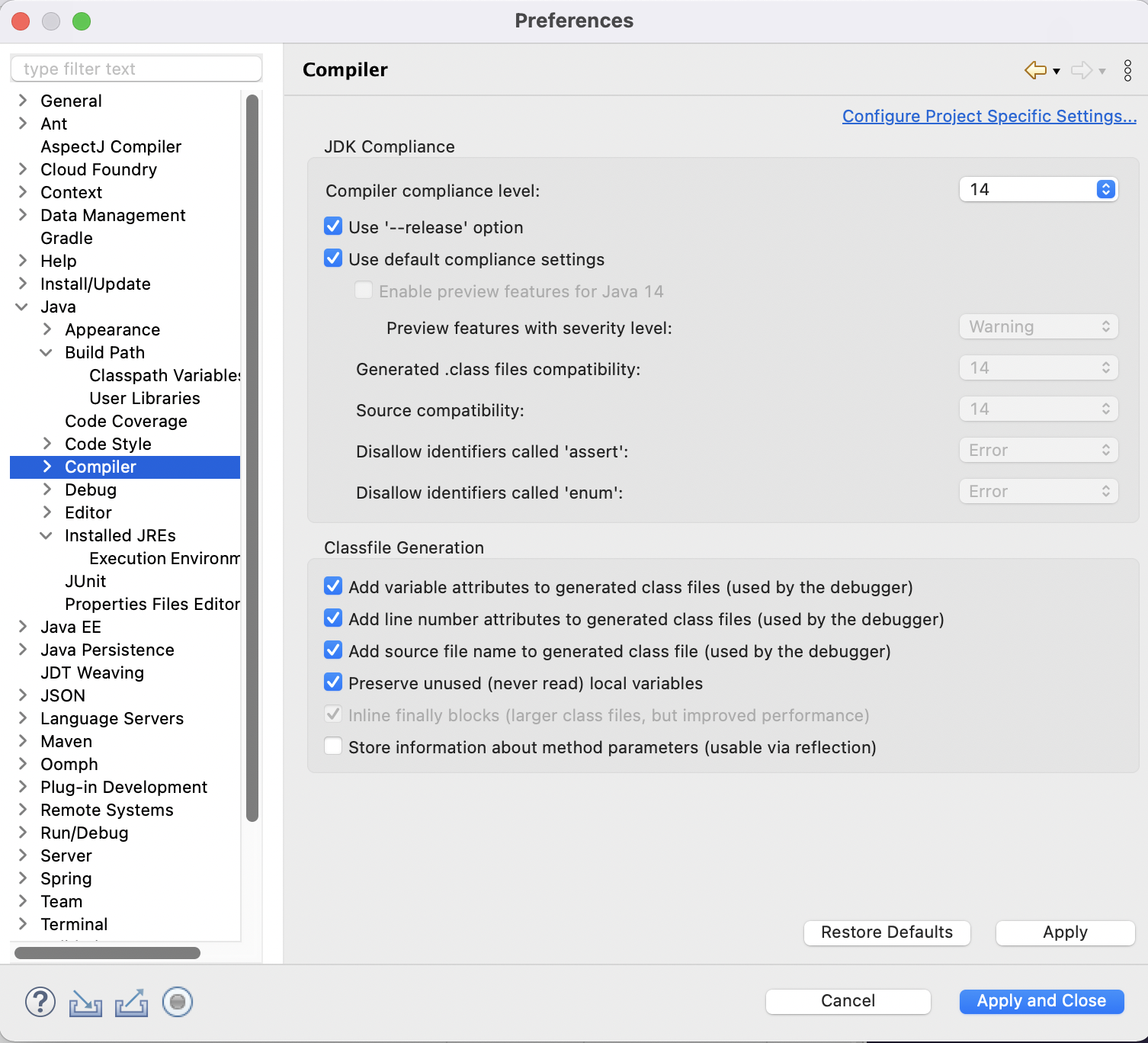Click the Help question mark icon
The height and width of the screenshot is (1043, 1148).
pos(40,1002)
